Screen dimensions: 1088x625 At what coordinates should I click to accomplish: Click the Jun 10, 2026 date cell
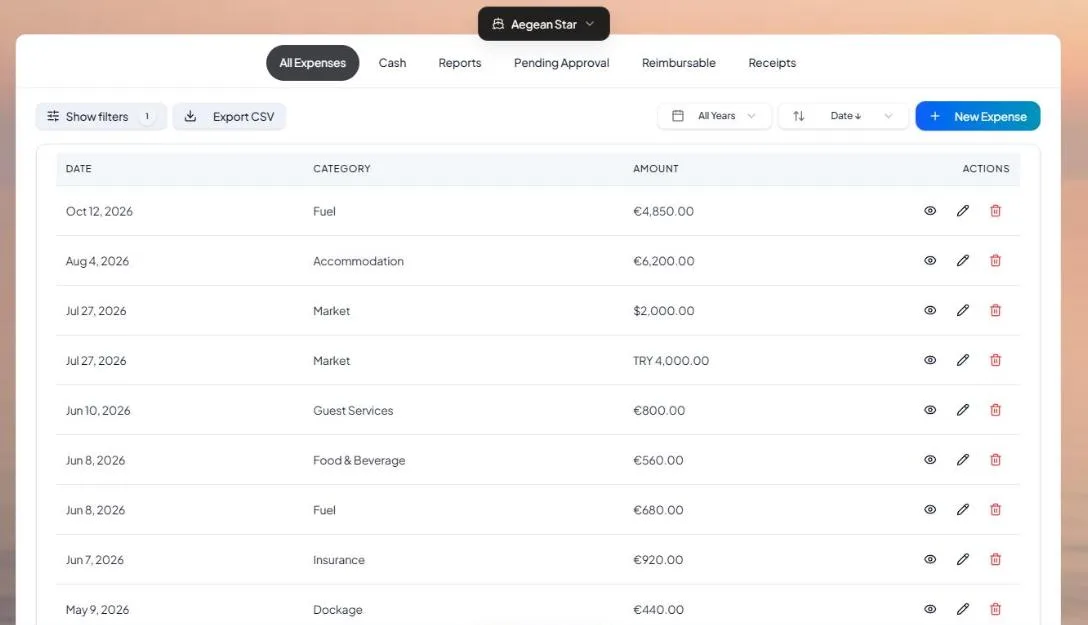click(98, 410)
